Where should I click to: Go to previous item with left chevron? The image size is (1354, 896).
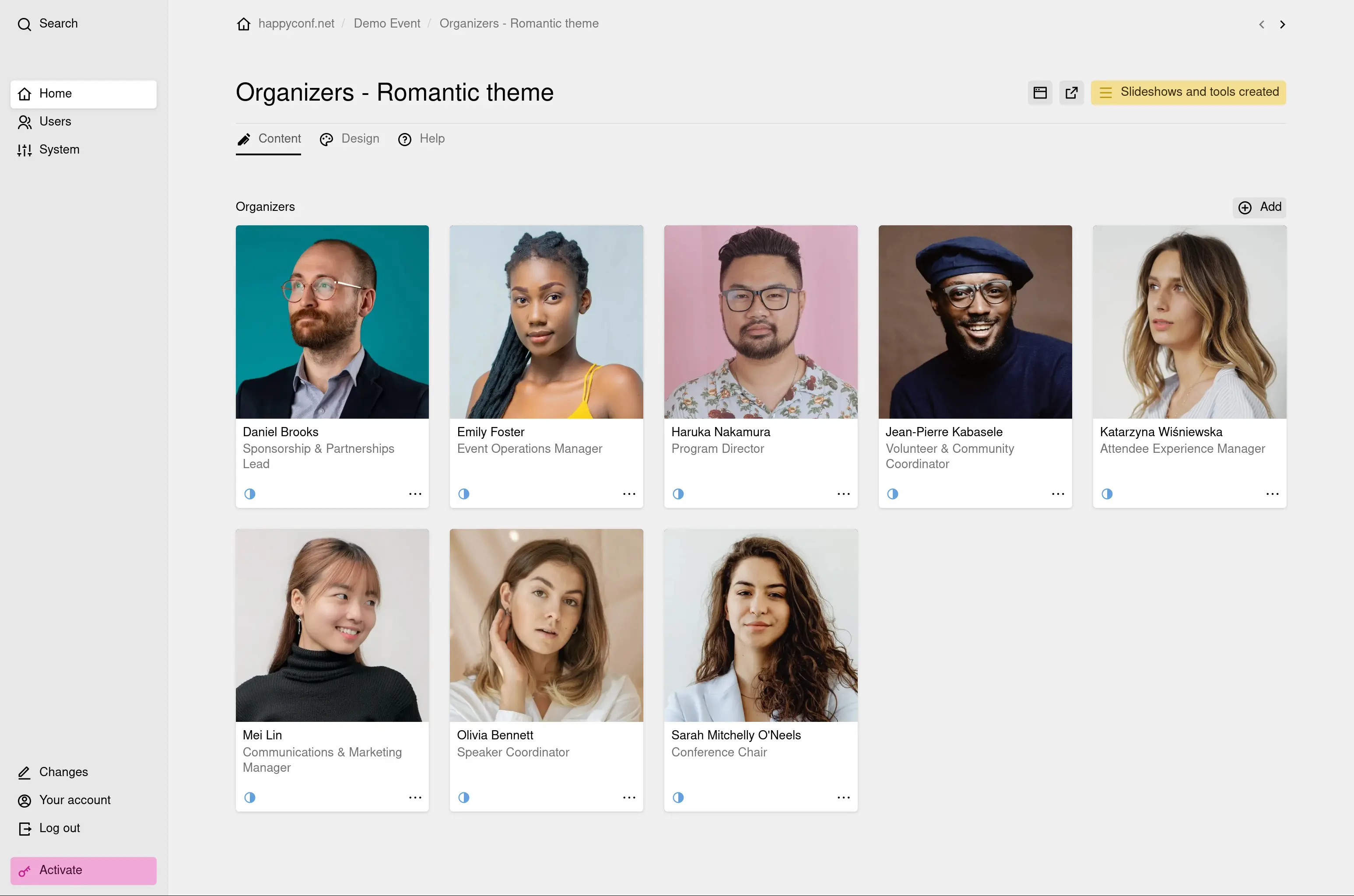tap(1261, 24)
